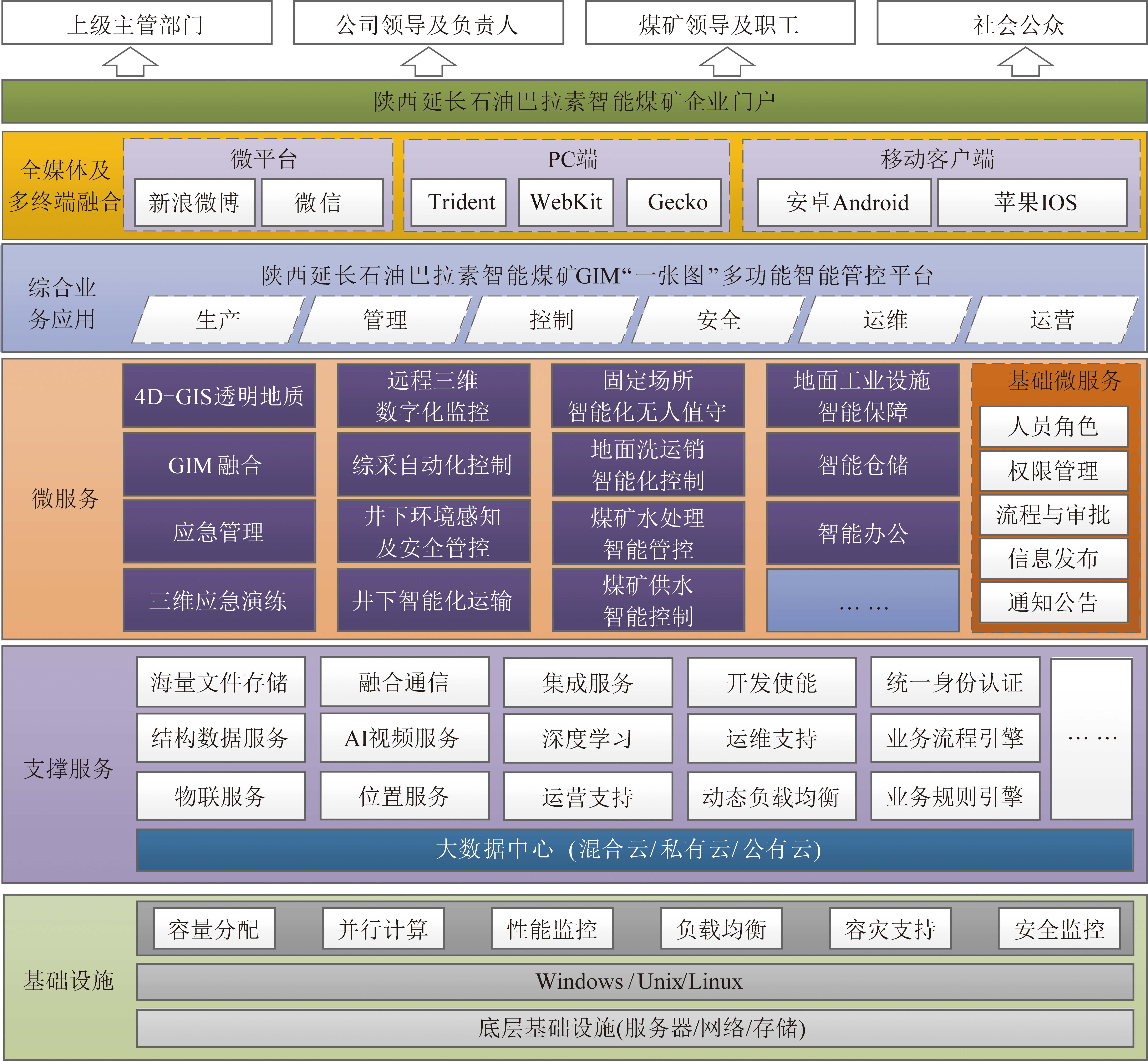The width and height of the screenshot is (1148, 1062).
Task: Select the GIM融合 block
Action: pyautogui.click(x=219, y=464)
